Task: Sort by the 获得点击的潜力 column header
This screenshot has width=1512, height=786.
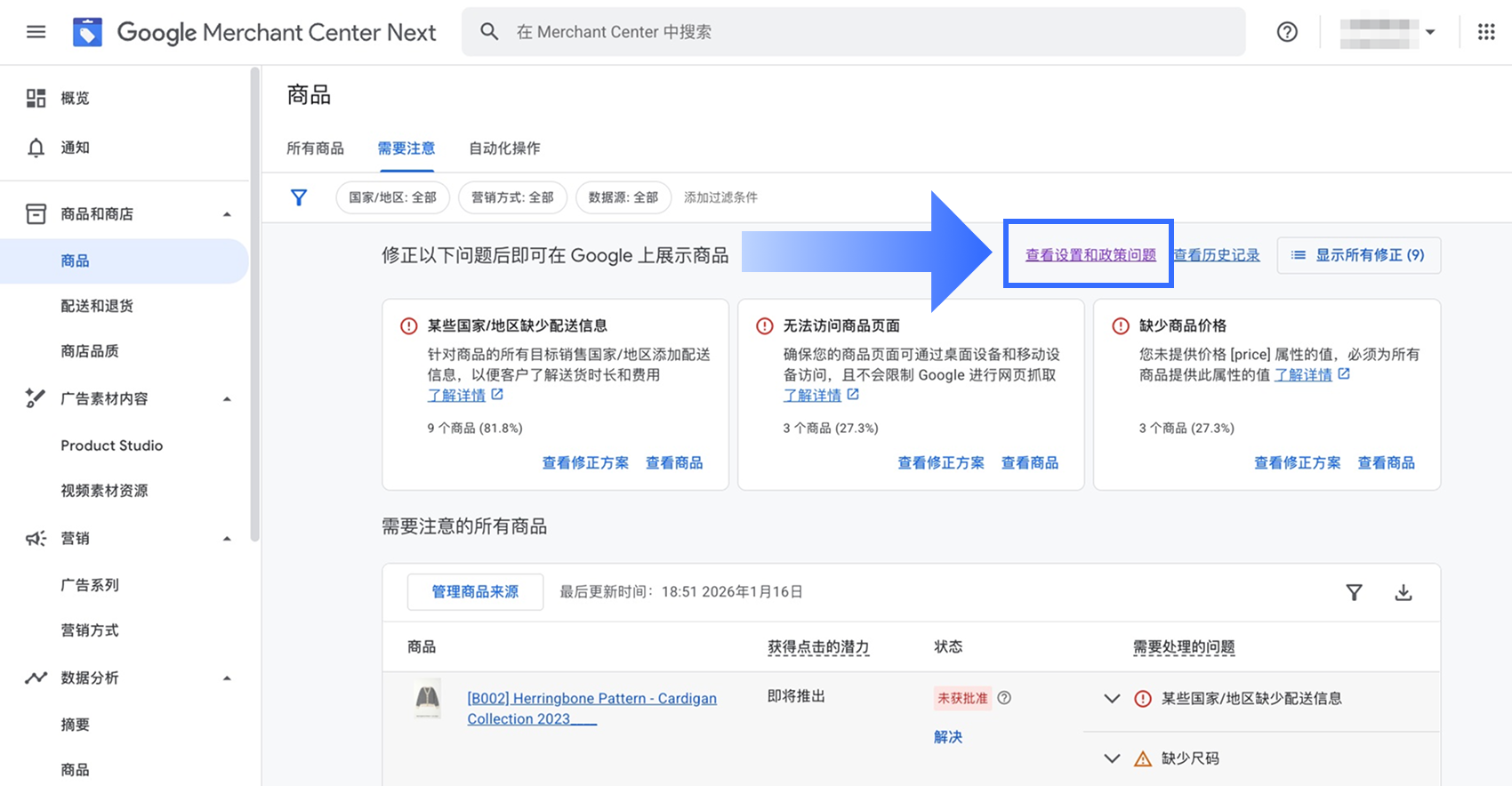Action: (818, 647)
